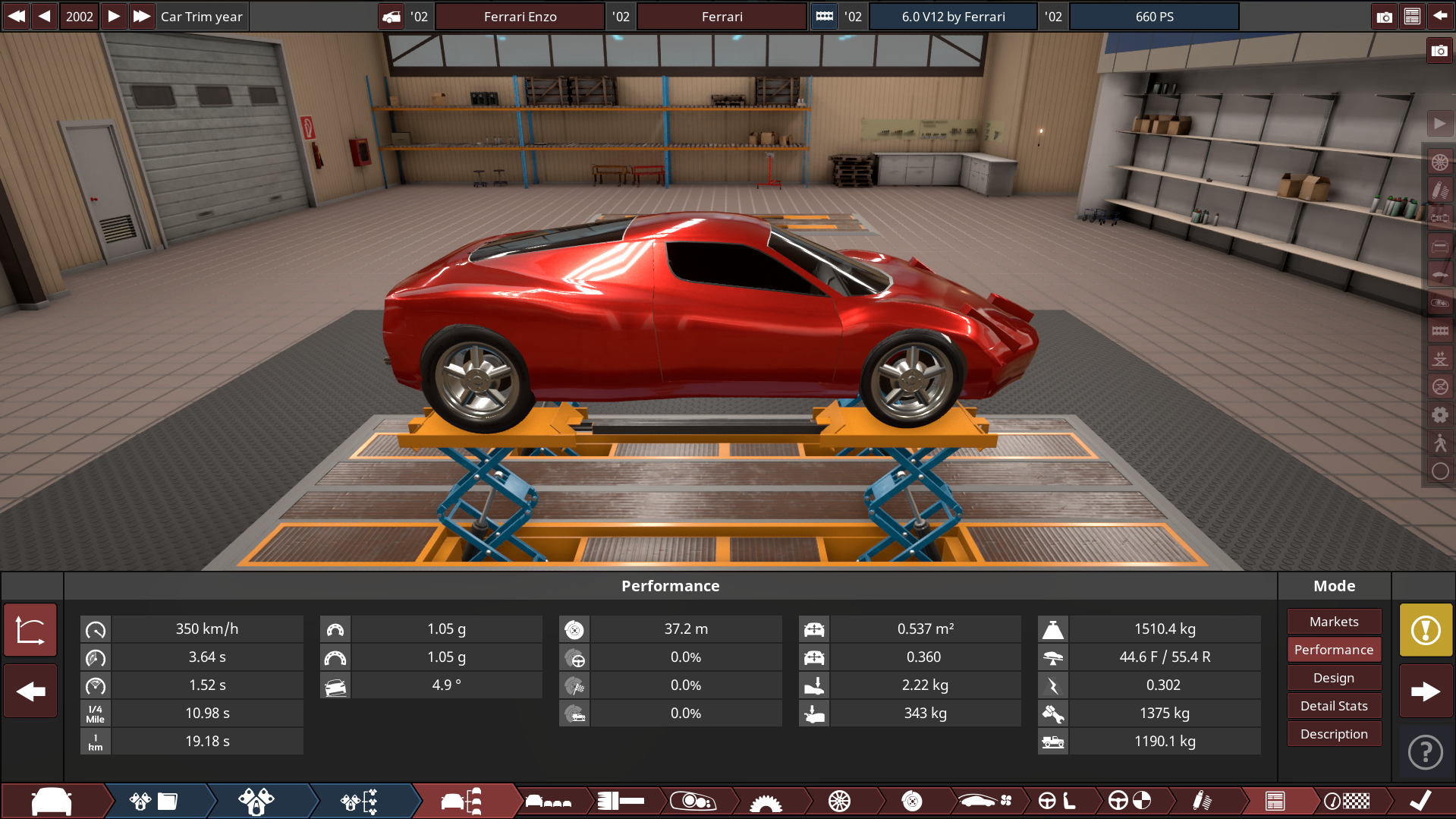Click the yellow warning exclamation button
Image resolution: width=1456 pixels, height=819 pixels.
1426,630
